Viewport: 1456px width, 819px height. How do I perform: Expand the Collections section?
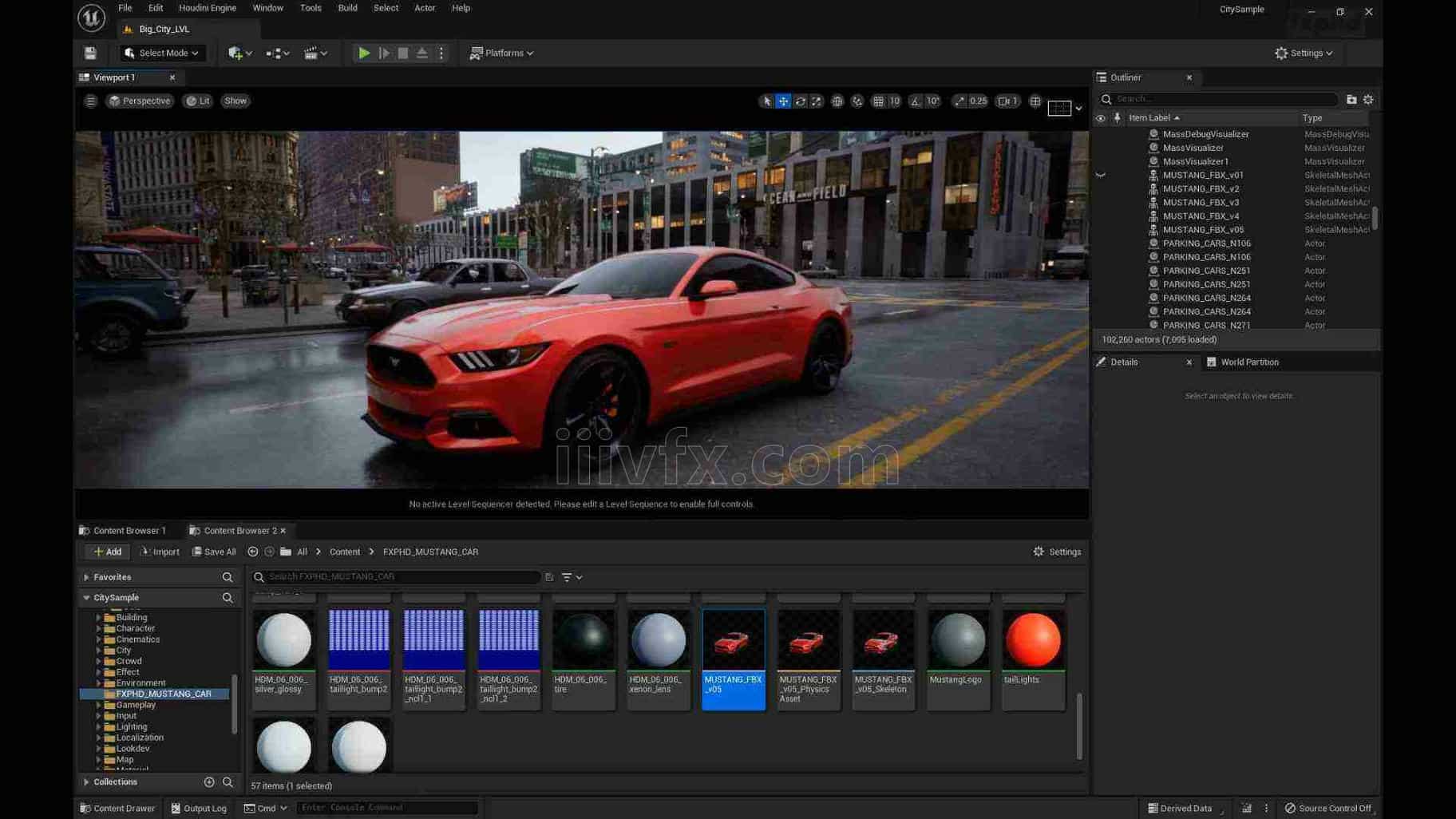(86, 782)
